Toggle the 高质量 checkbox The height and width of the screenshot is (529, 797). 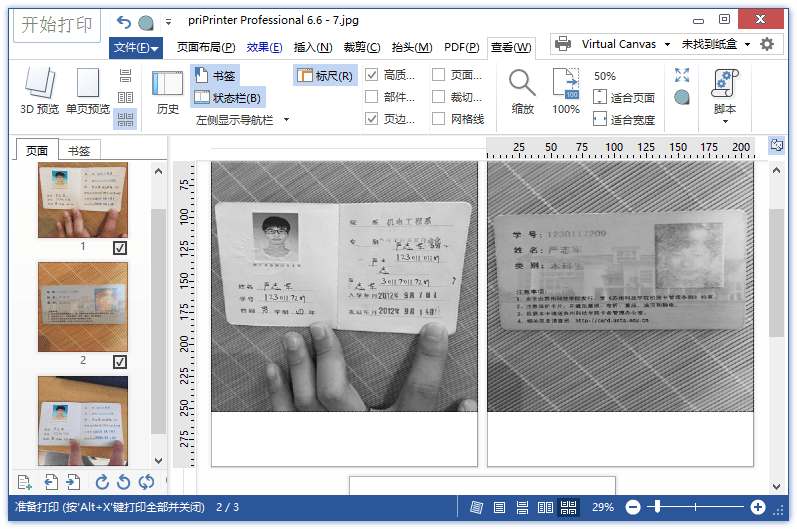point(372,75)
